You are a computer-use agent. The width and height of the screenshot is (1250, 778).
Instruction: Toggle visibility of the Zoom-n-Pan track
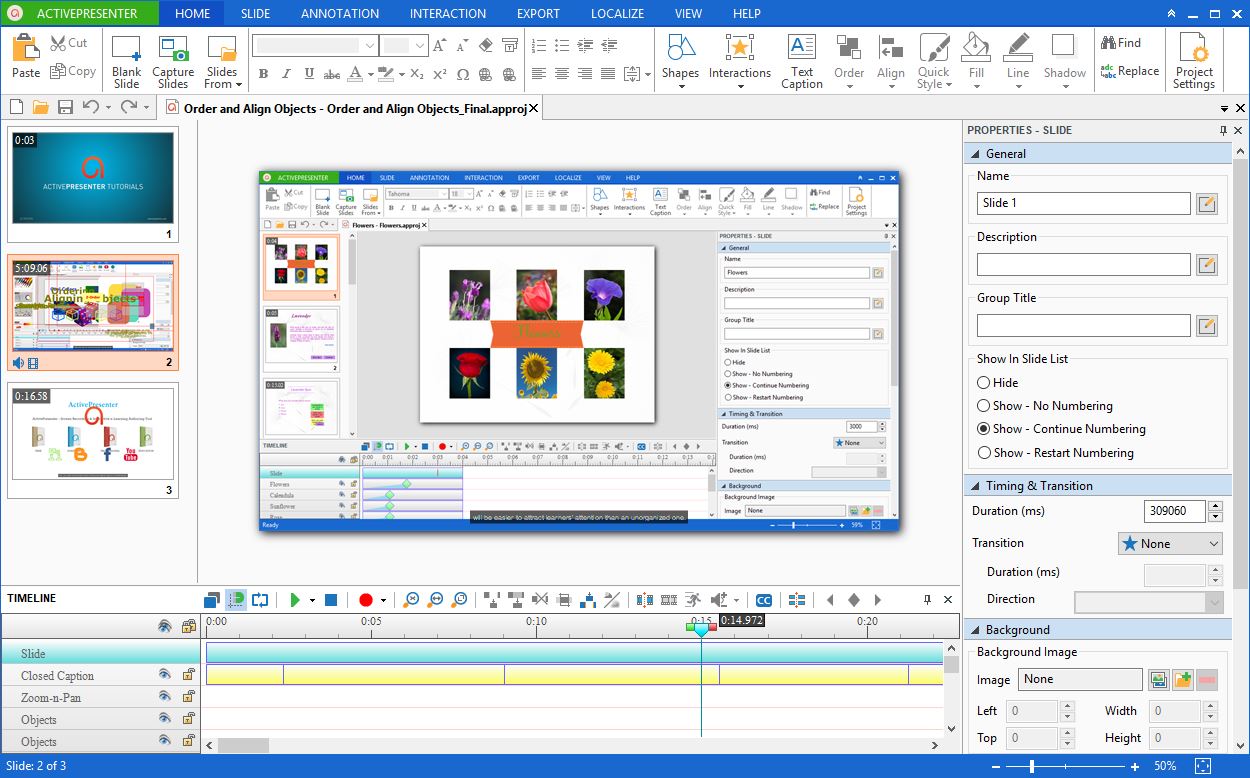pyautogui.click(x=165, y=697)
